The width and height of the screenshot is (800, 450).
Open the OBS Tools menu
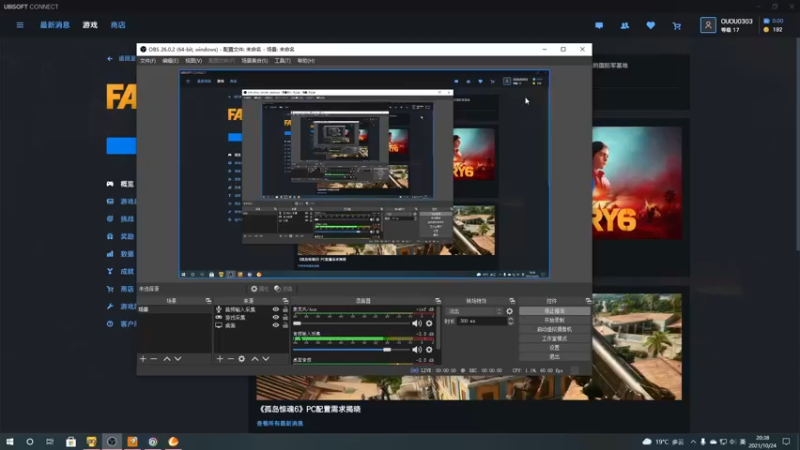pos(283,61)
